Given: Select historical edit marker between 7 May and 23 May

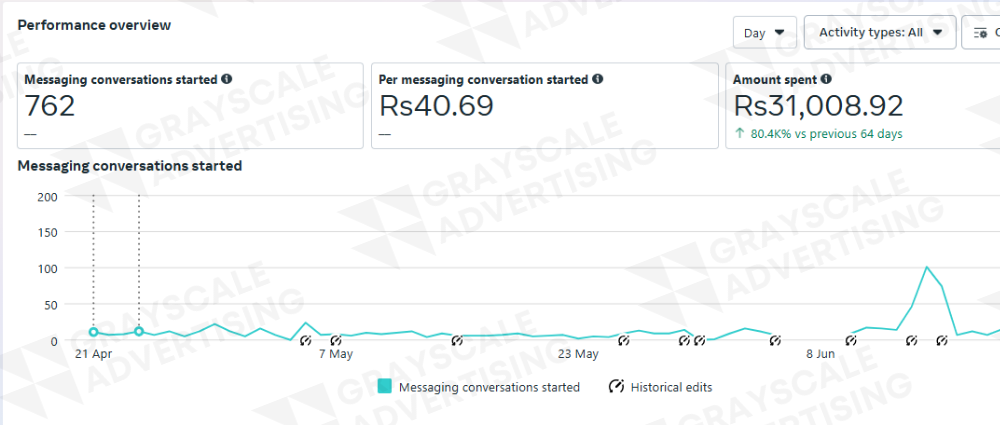Looking at the screenshot, I should [457, 341].
